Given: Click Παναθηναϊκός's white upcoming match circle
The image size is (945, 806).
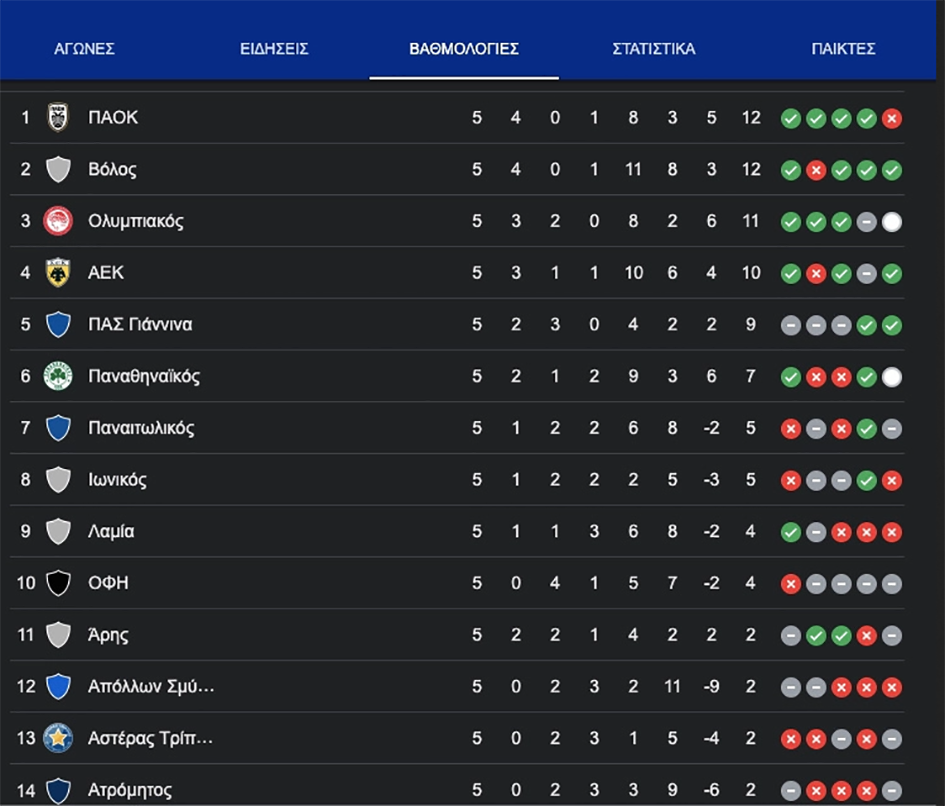Looking at the screenshot, I should [891, 377].
